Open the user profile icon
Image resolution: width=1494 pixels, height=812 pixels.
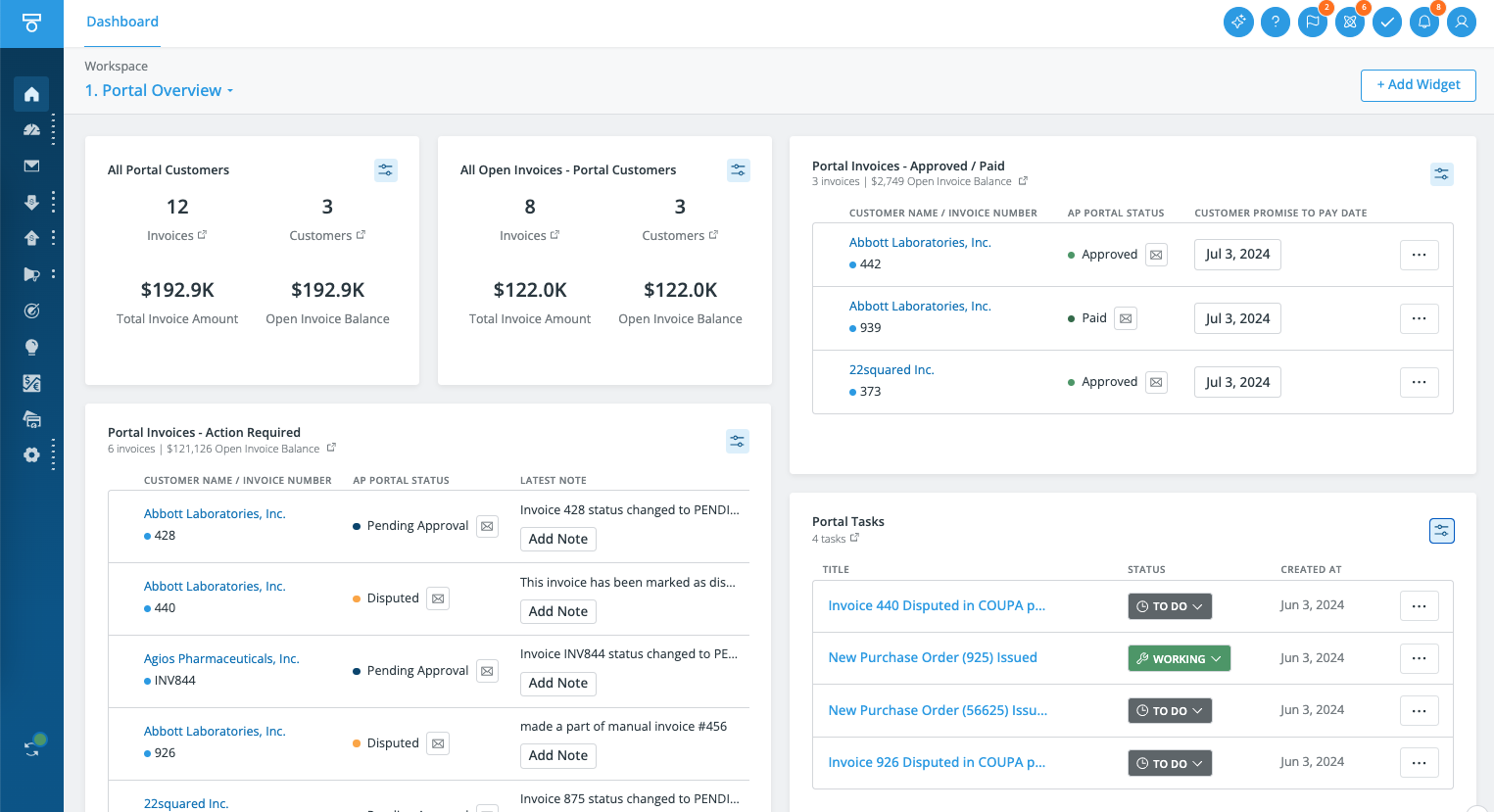[x=1462, y=22]
